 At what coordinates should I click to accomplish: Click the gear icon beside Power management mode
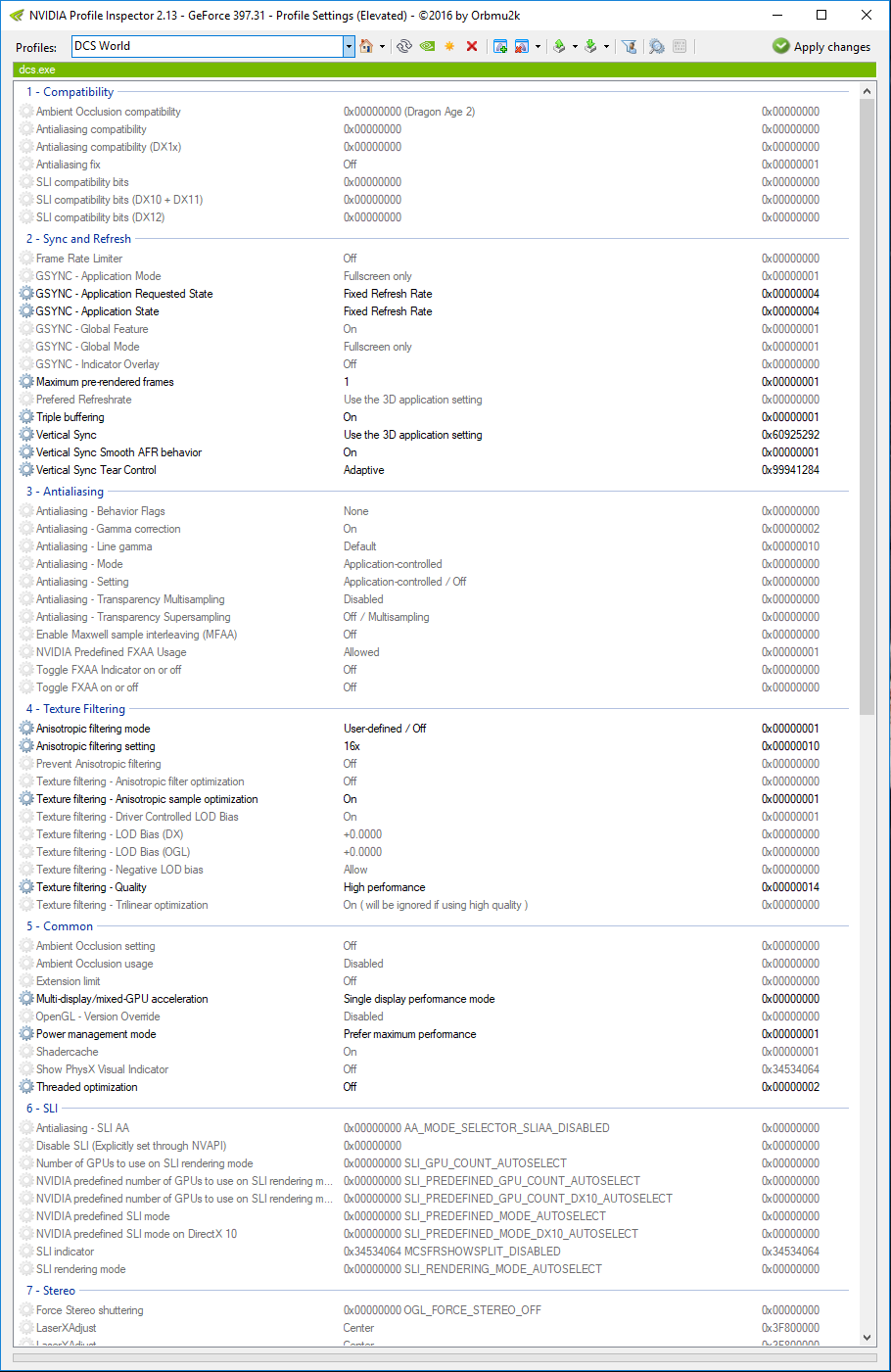click(x=26, y=1034)
